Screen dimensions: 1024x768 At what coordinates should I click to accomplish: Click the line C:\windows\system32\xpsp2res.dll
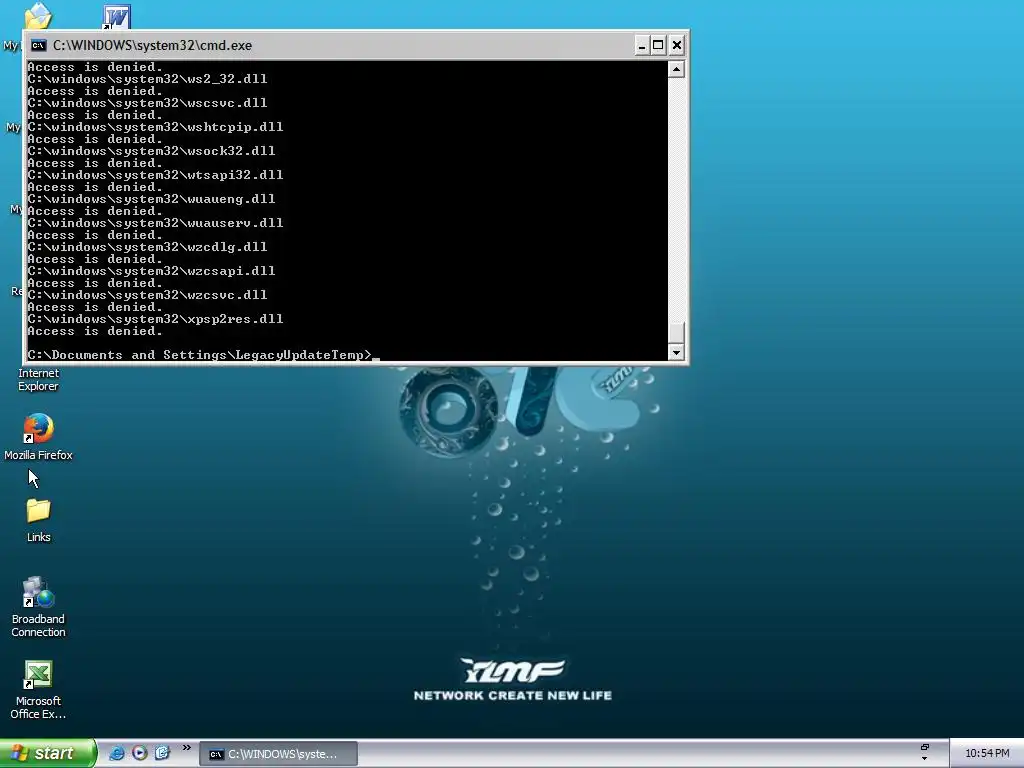155,319
